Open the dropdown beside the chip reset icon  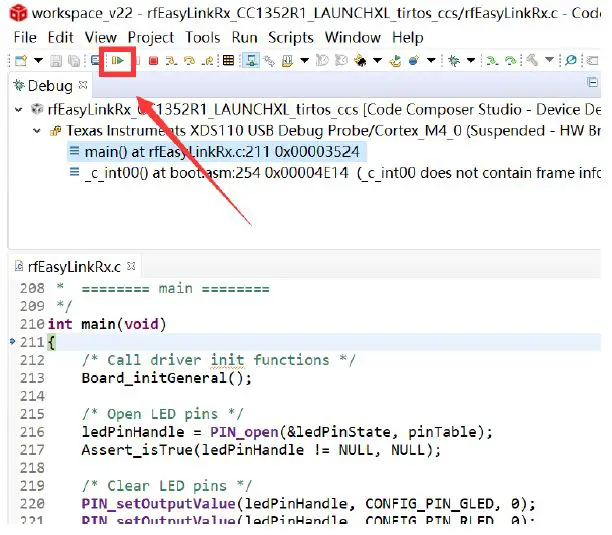(x=304, y=60)
